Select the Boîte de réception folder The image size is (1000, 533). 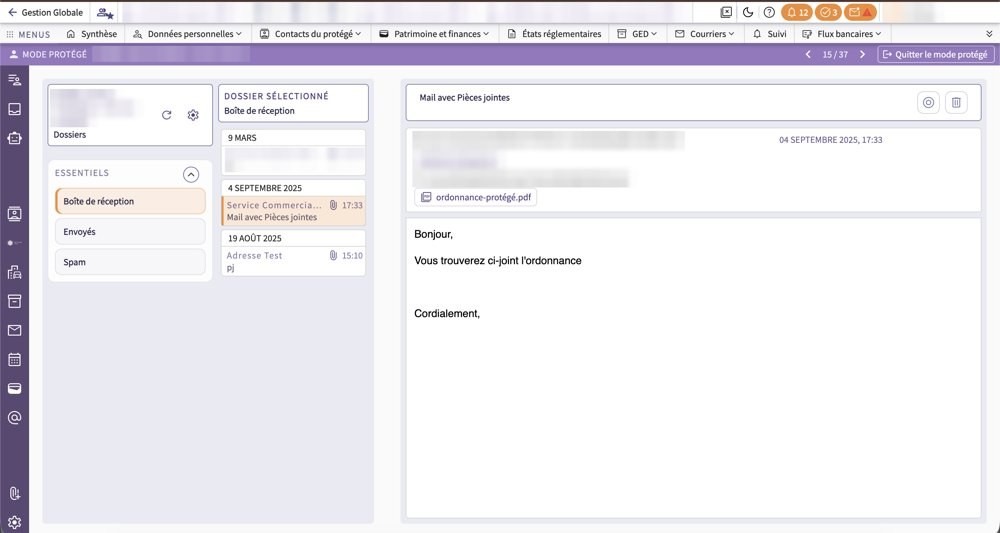pyautogui.click(x=130, y=201)
